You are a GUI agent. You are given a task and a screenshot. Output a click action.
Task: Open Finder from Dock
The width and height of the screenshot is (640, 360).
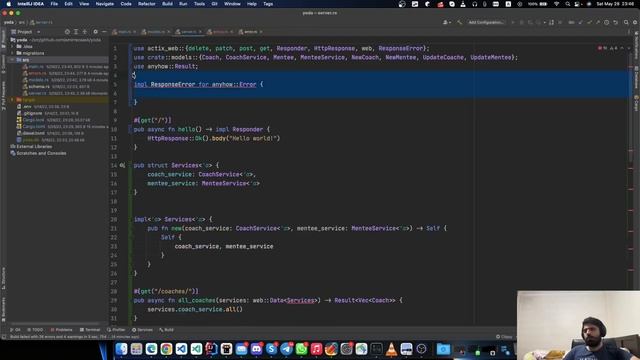tap(121, 349)
